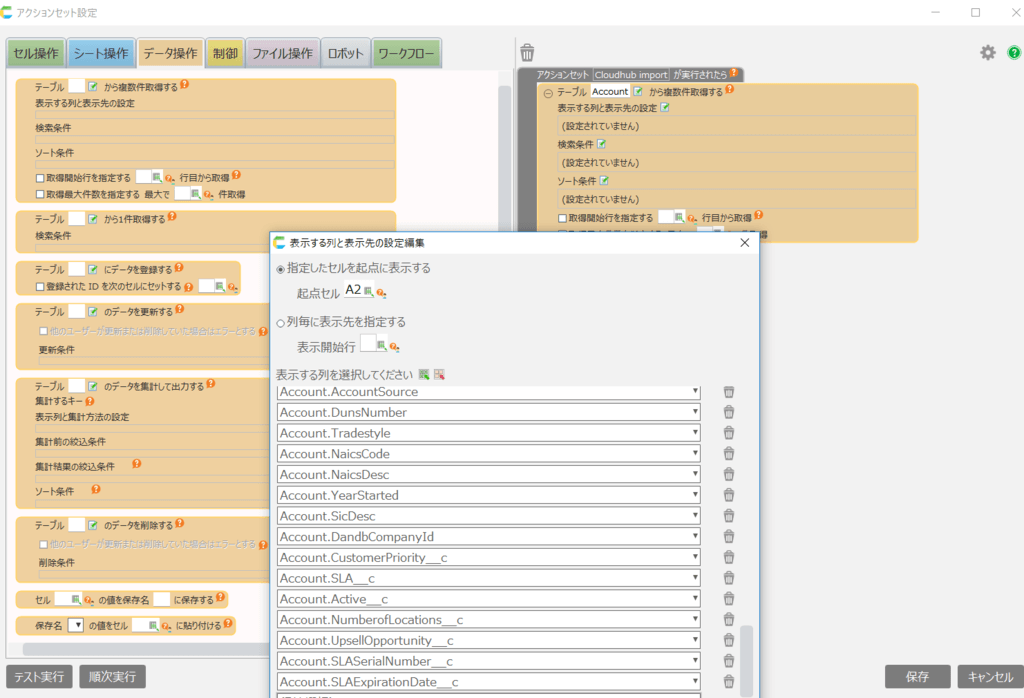Viewport: 1024px width, 698px height.
Task: Switch to the ロボット tab
Action: point(345,54)
